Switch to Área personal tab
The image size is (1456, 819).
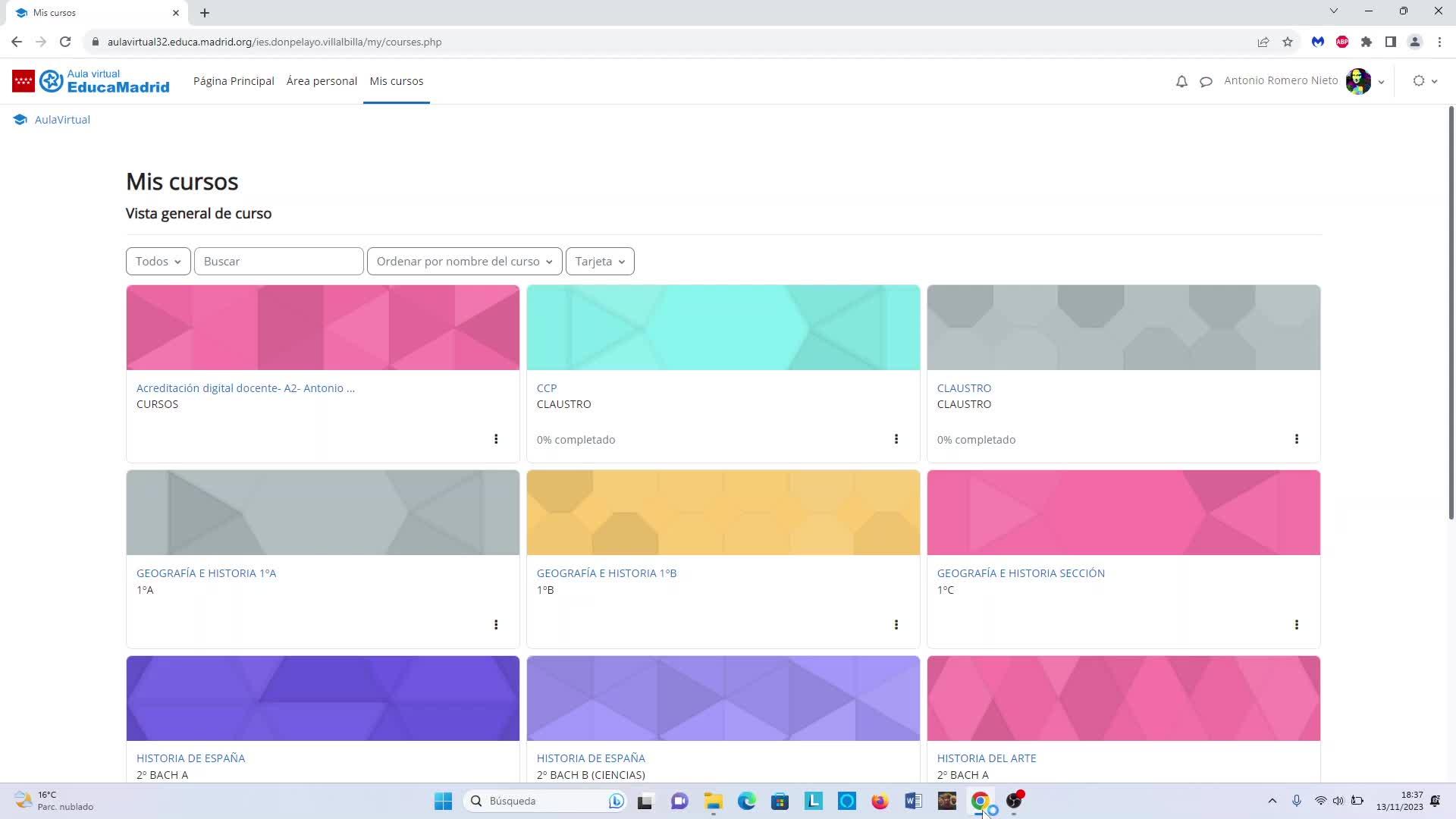tap(322, 81)
